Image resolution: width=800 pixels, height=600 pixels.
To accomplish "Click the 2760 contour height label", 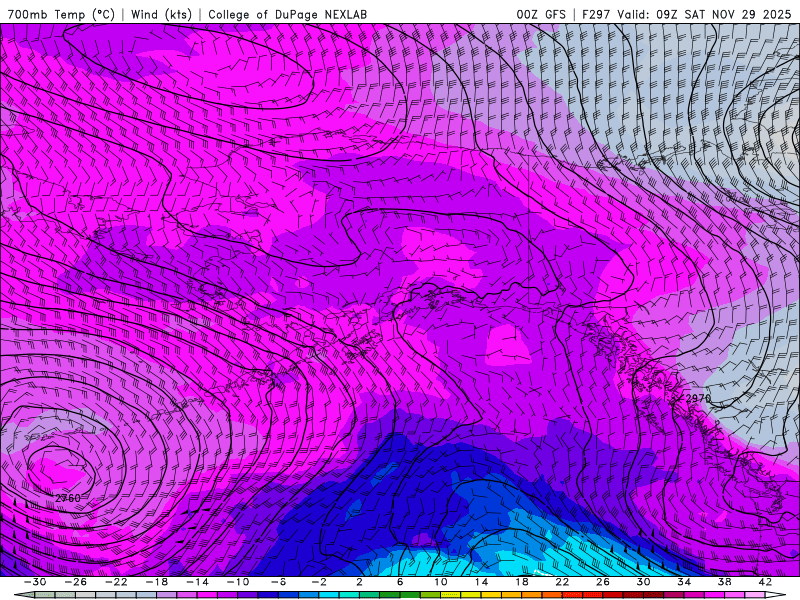I will pyautogui.click(x=68, y=498).
